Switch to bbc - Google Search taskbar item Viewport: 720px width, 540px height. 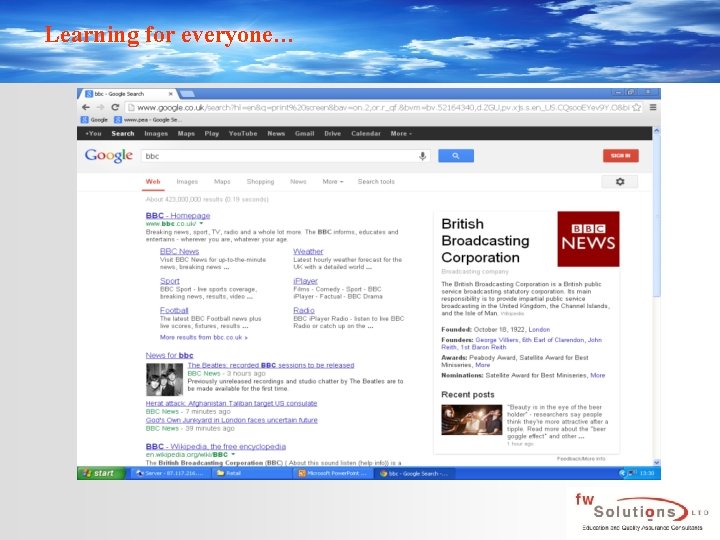pos(416,473)
